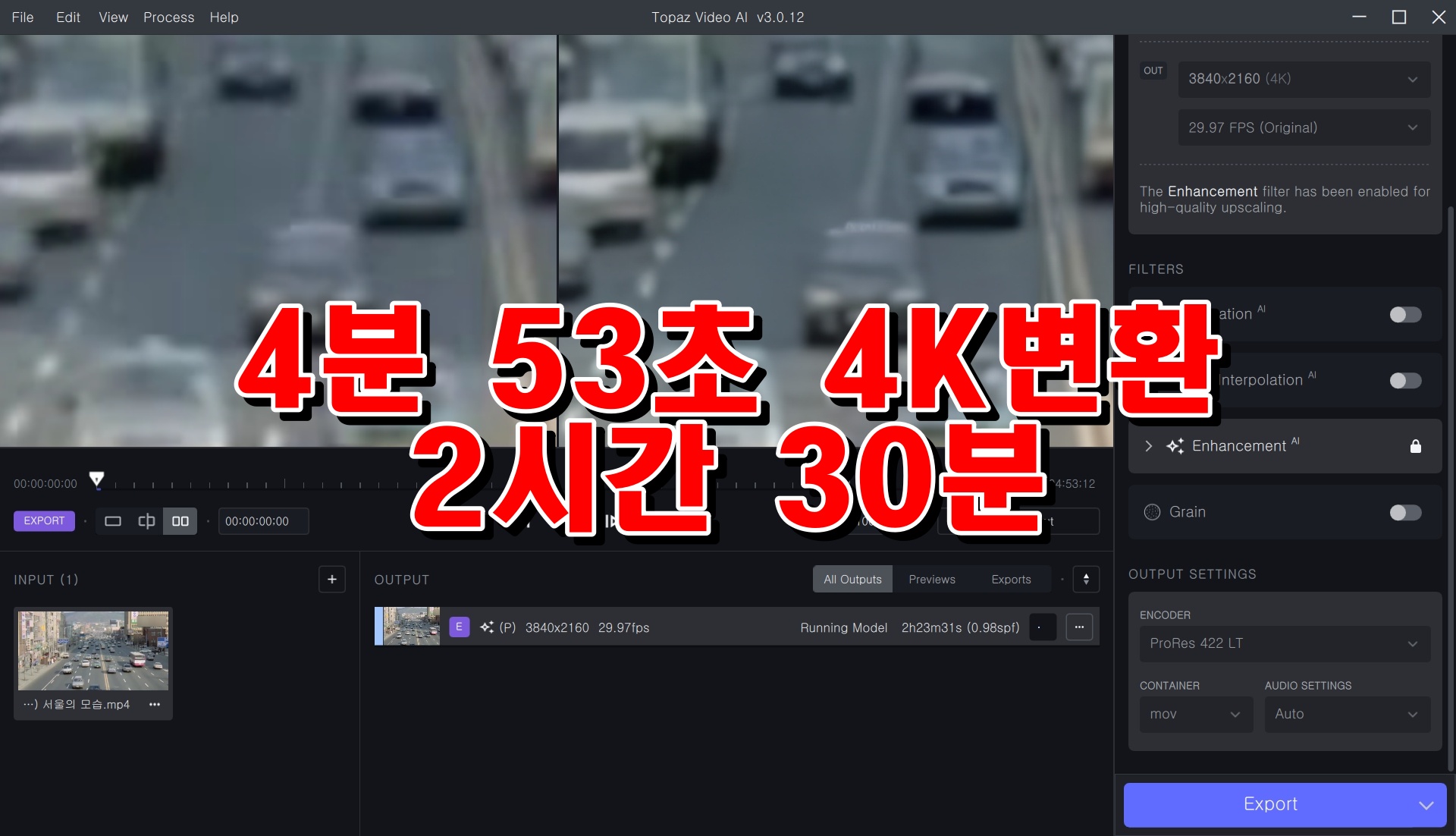Open options dots on 서울의 모습.mp4
Viewport: 1456px width, 836px height.
pos(155,705)
